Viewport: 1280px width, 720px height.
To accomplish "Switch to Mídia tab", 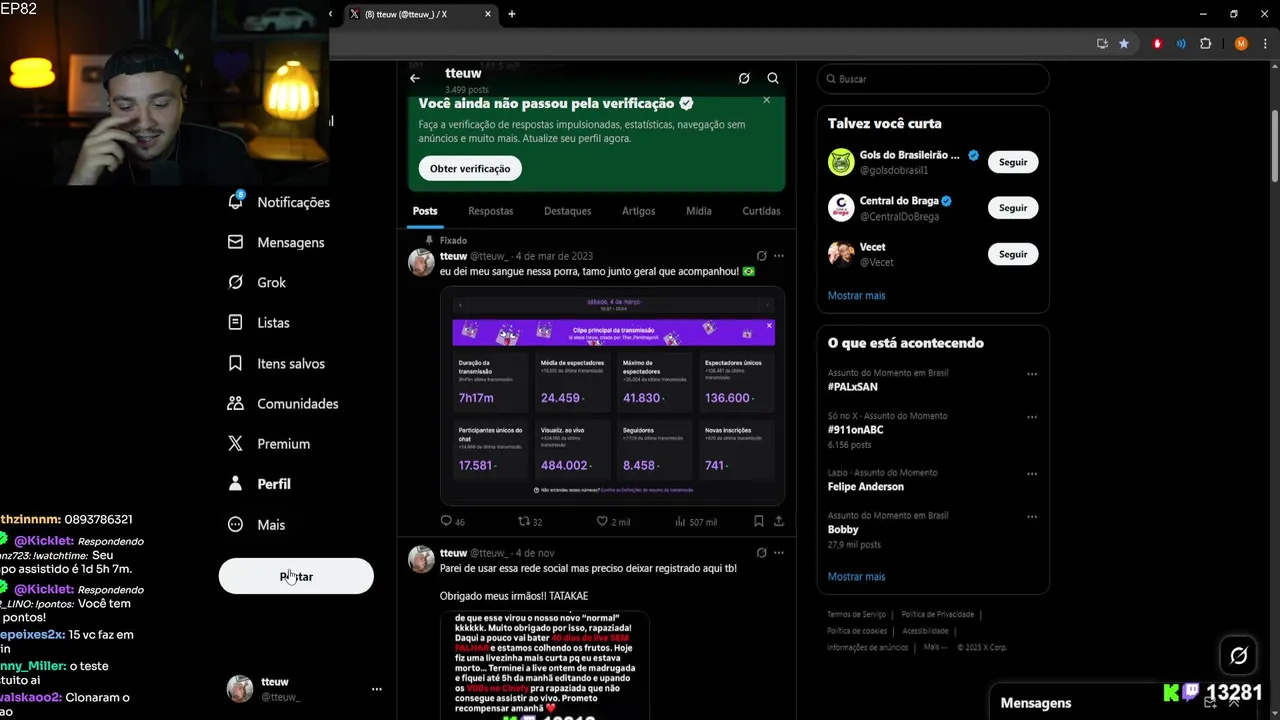I will [x=699, y=211].
